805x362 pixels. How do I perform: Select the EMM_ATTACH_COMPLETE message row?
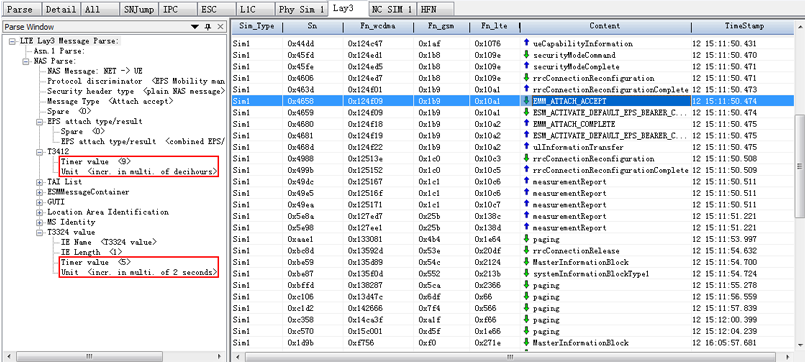tap(512, 124)
